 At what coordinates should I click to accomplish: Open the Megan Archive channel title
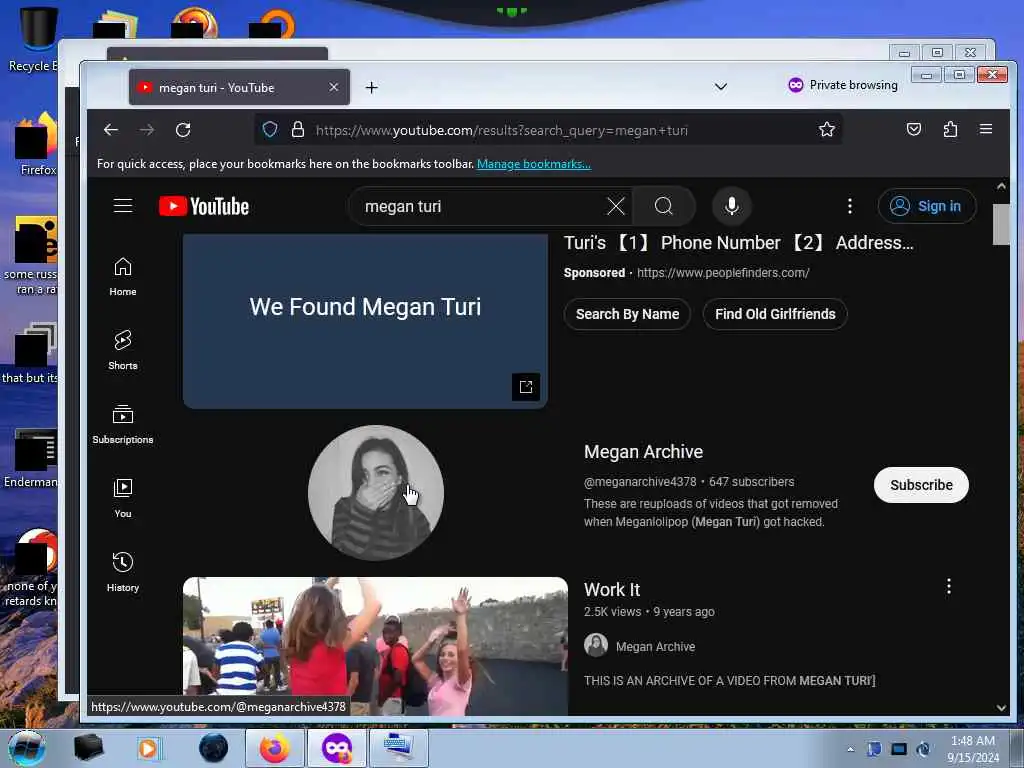(643, 452)
